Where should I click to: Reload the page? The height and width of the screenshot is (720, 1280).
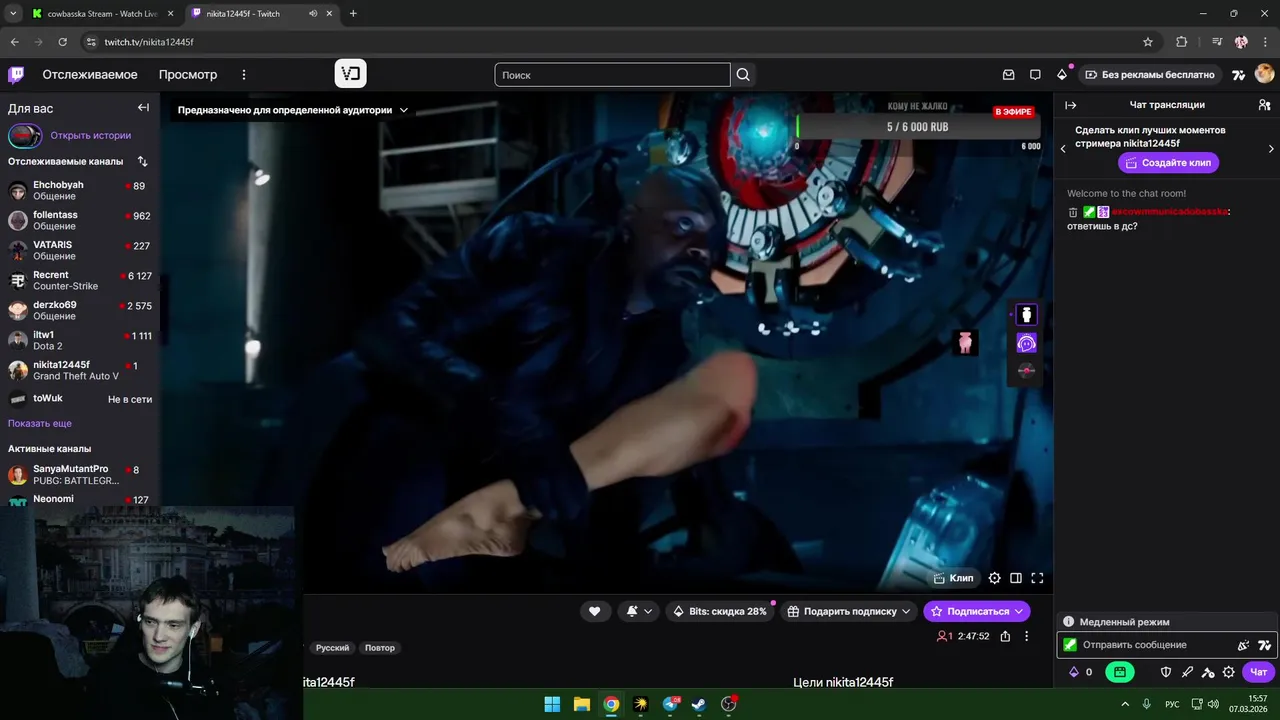click(63, 42)
